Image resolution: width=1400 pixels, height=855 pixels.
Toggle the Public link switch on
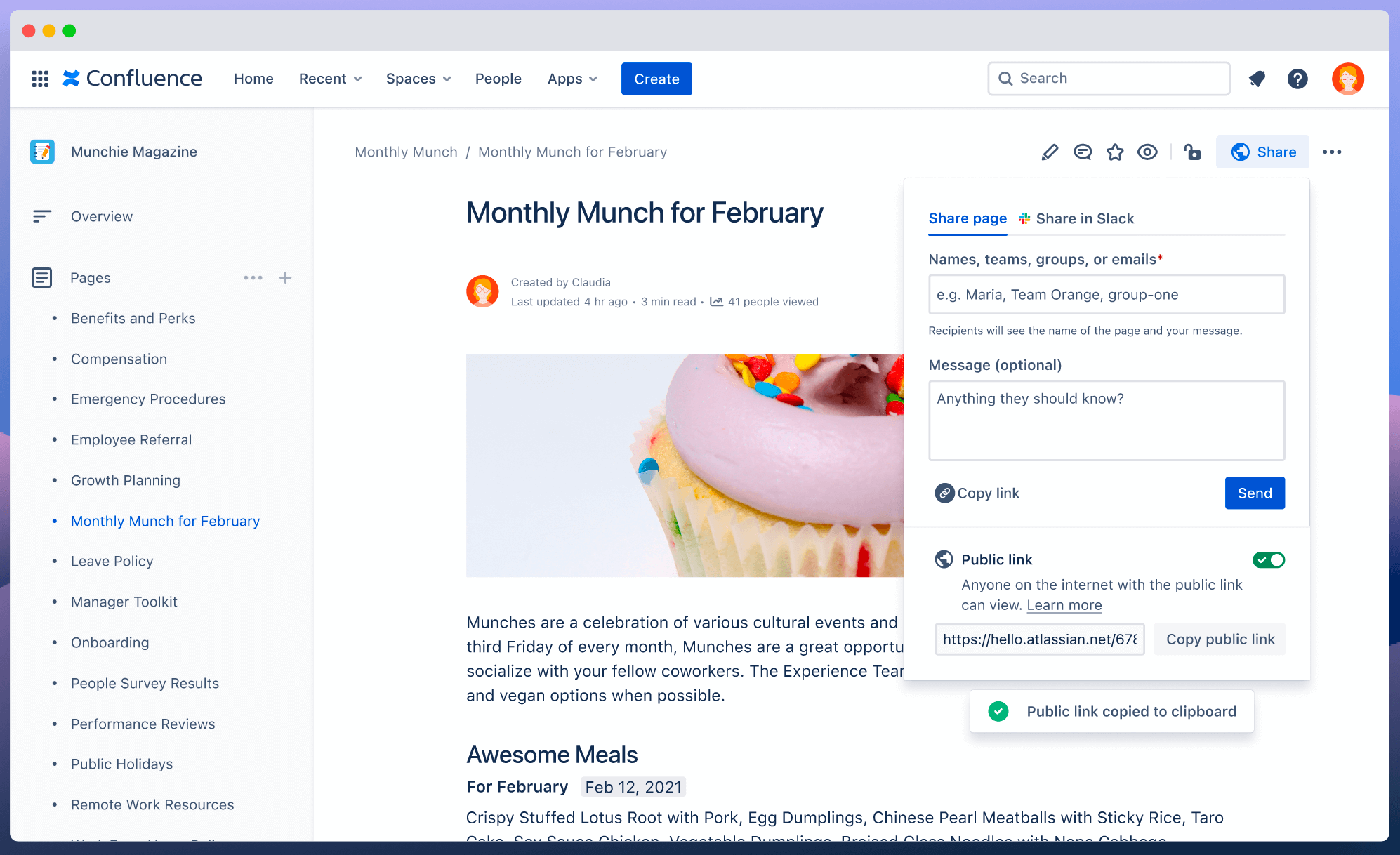click(1268, 559)
